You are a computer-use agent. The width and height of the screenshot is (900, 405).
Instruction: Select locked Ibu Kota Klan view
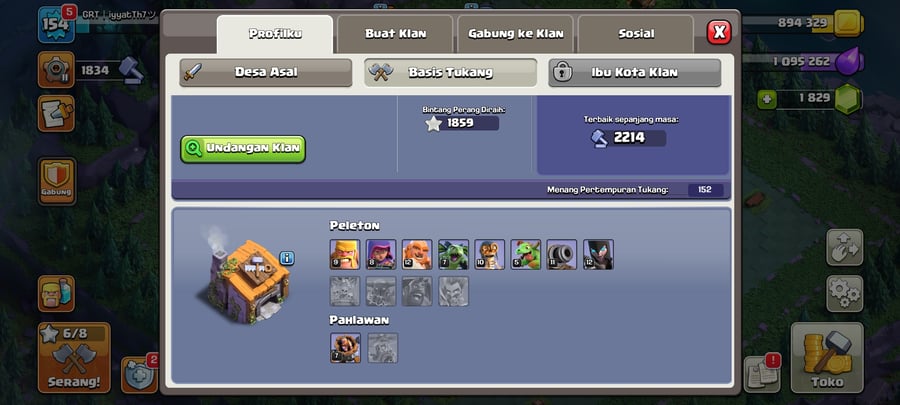pyautogui.click(x=635, y=73)
